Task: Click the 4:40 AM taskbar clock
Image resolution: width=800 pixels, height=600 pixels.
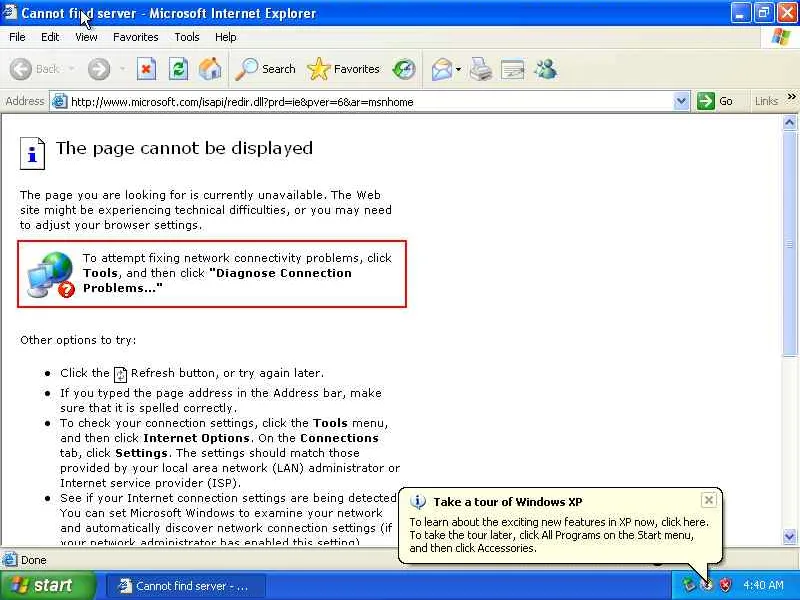Action: pyautogui.click(x=763, y=585)
